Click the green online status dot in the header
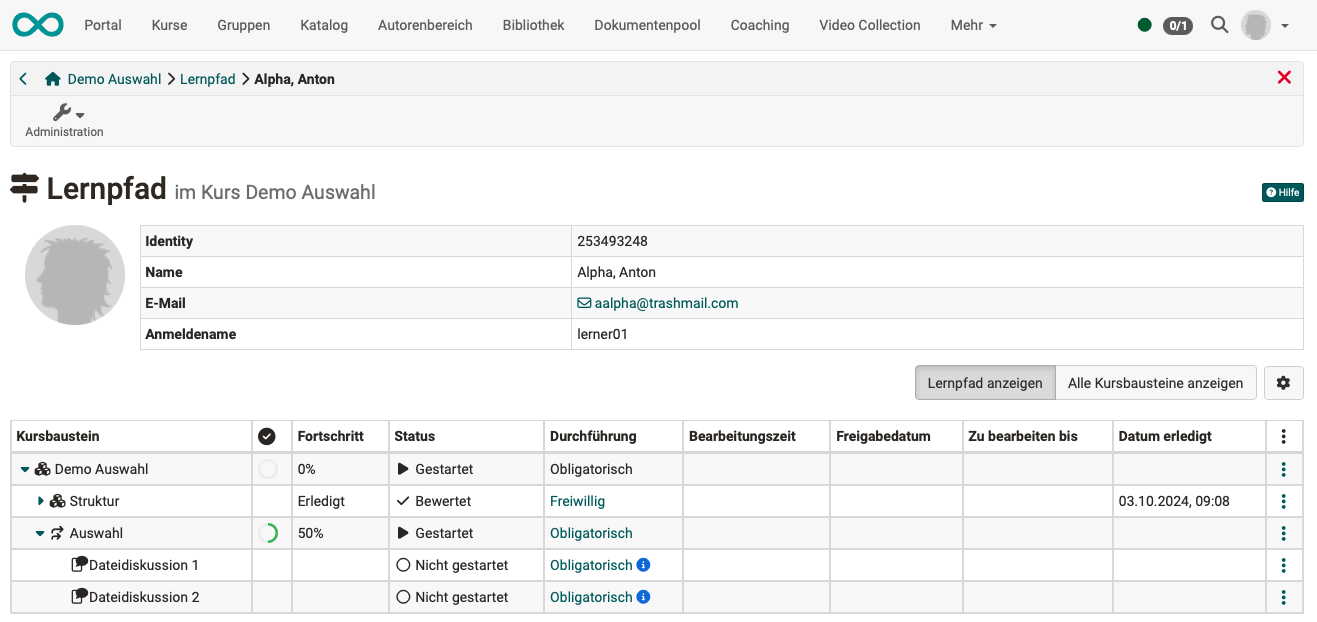1317x622 pixels. 1144,25
